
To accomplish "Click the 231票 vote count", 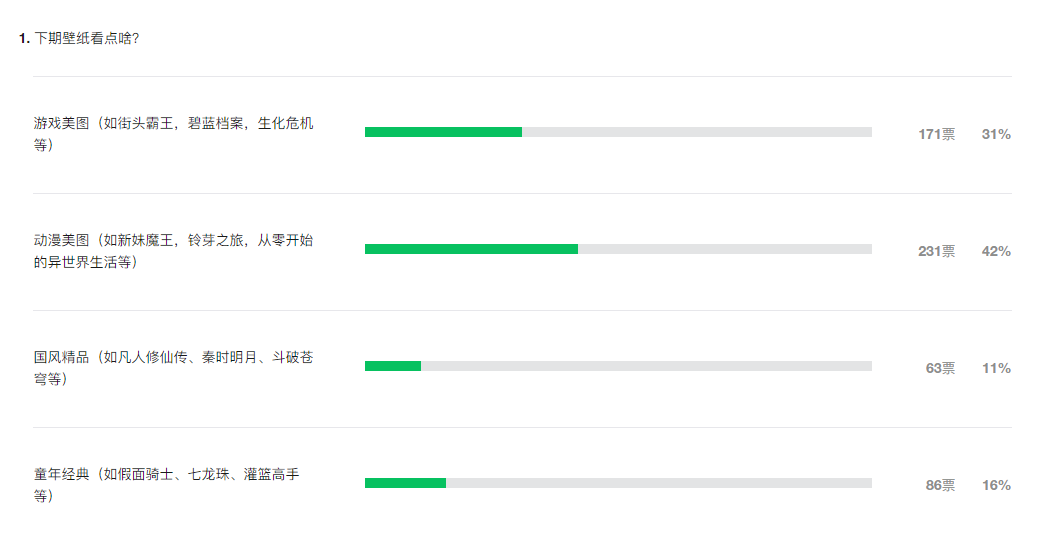I will click(936, 251).
